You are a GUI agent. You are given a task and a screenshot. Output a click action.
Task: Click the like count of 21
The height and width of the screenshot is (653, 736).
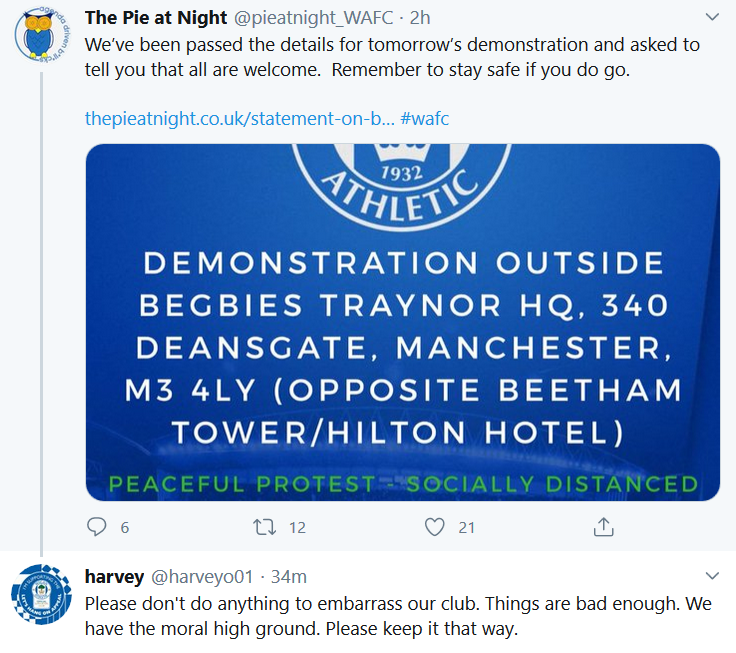(x=467, y=527)
